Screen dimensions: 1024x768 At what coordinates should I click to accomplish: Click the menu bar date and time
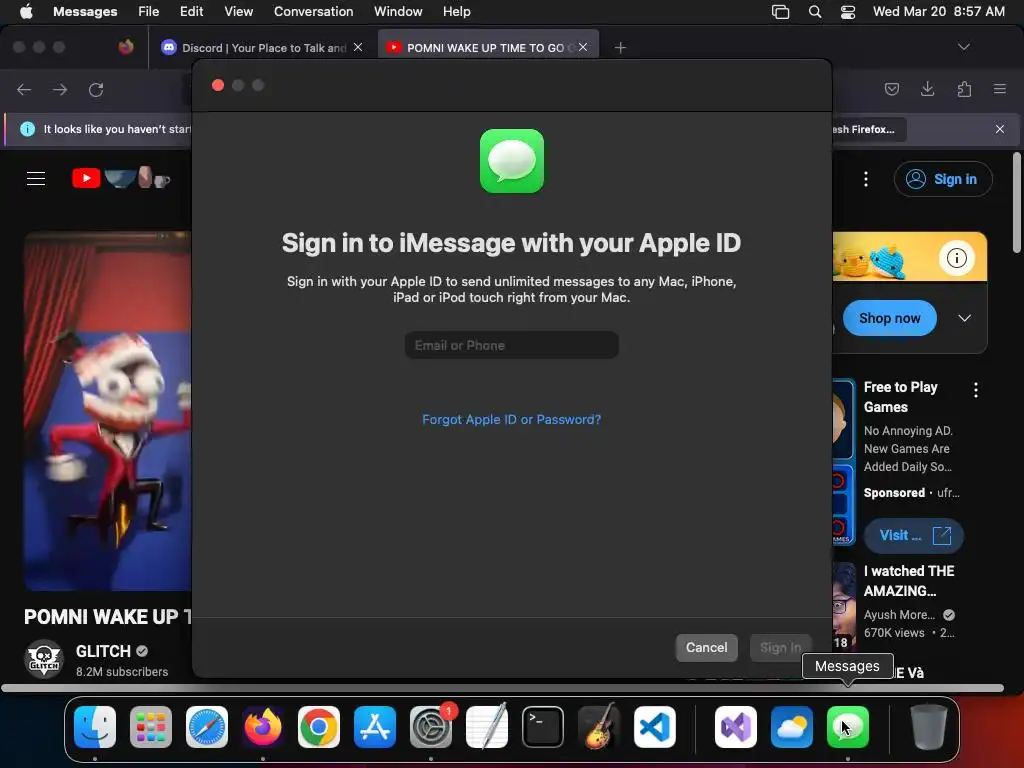coord(938,12)
